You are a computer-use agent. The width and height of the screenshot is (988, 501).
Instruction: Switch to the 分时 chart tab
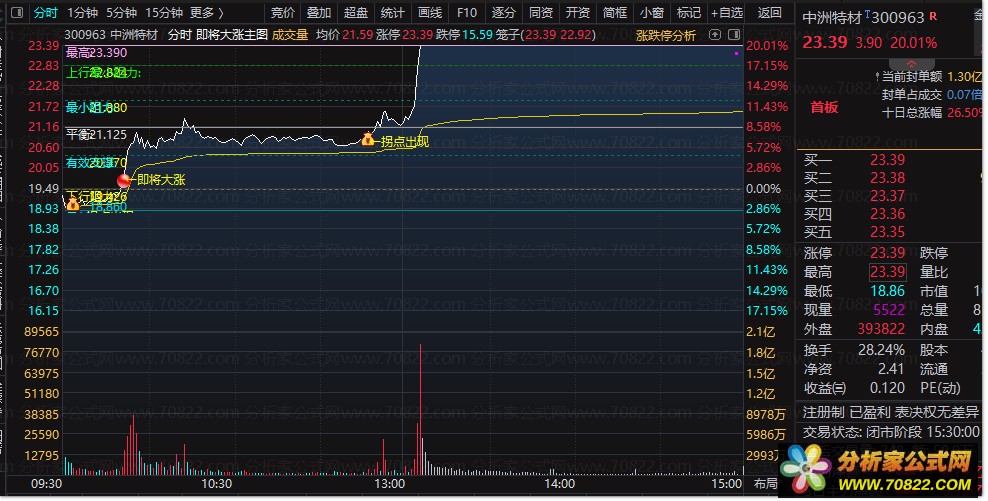click(x=45, y=13)
